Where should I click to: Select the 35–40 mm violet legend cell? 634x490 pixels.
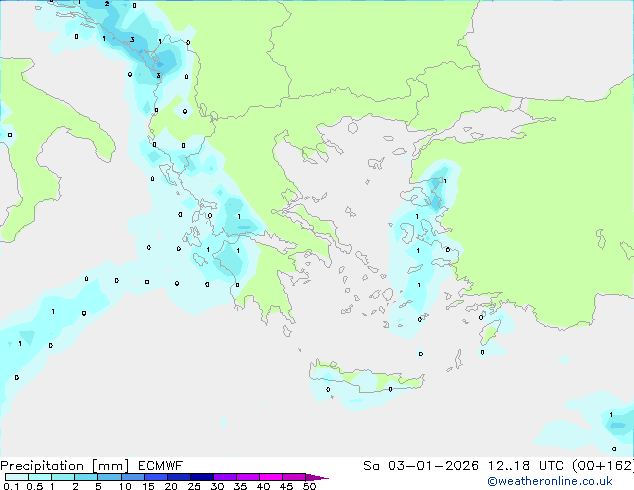pyautogui.click(x=248, y=477)
